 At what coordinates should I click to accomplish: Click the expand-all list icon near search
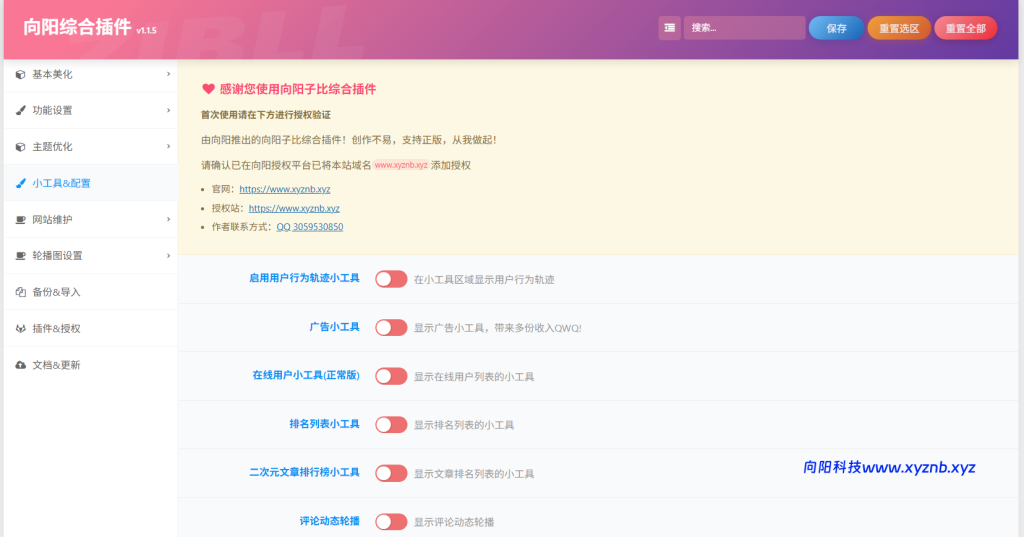pyautogui.click(x=669, y=28)
